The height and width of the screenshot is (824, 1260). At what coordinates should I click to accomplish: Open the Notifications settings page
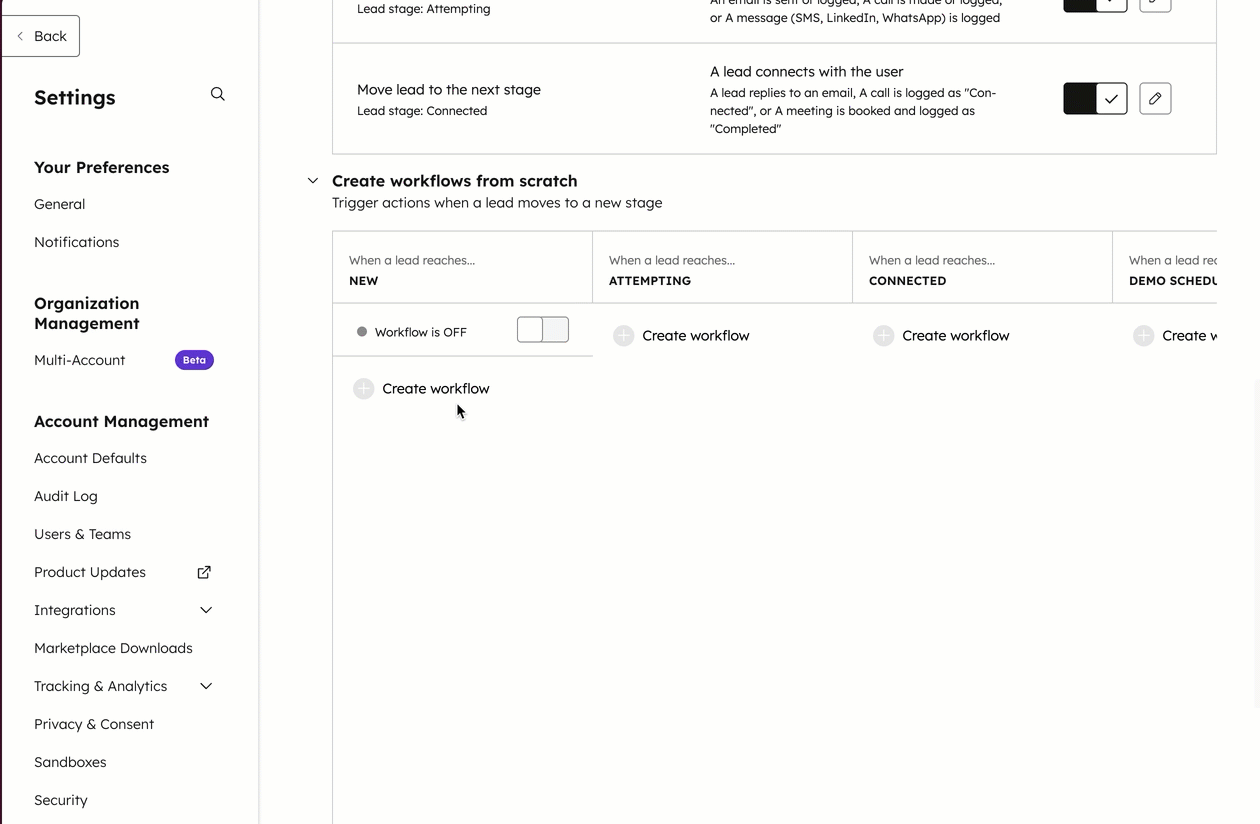coord(76,242)
